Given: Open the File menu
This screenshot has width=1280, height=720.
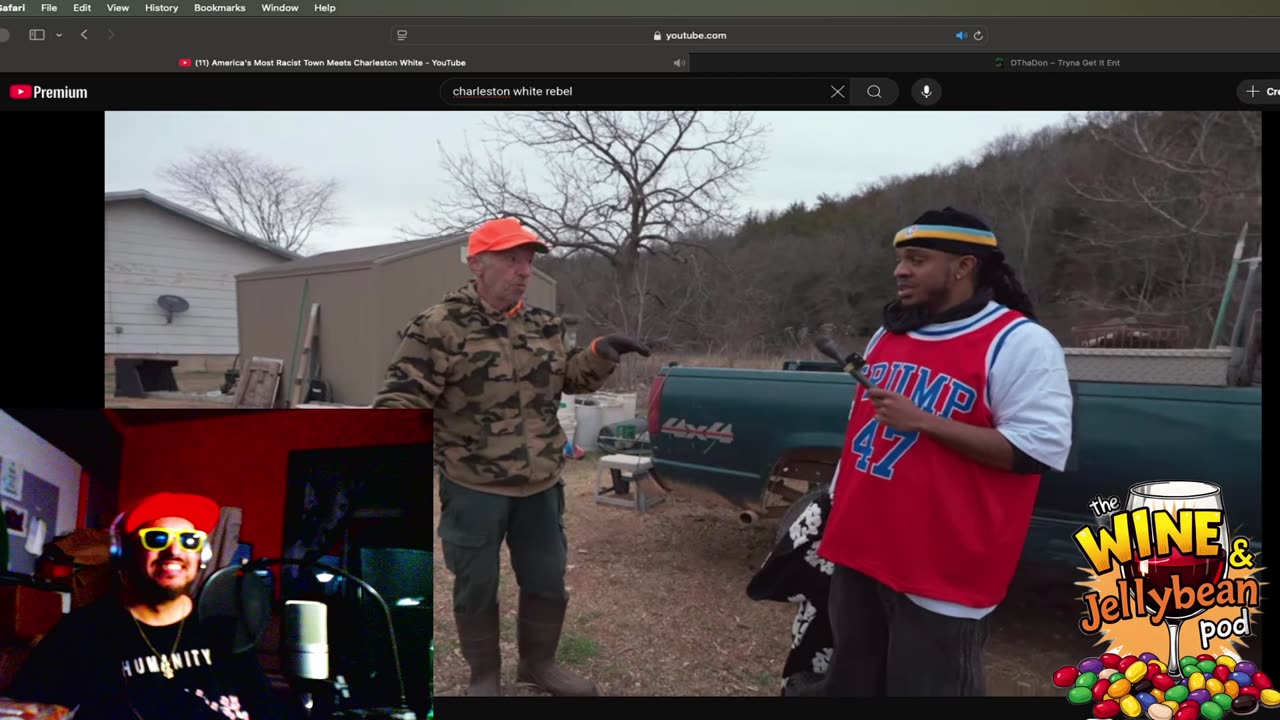Looking at the screenshot, I should click(x=49, y=8).
